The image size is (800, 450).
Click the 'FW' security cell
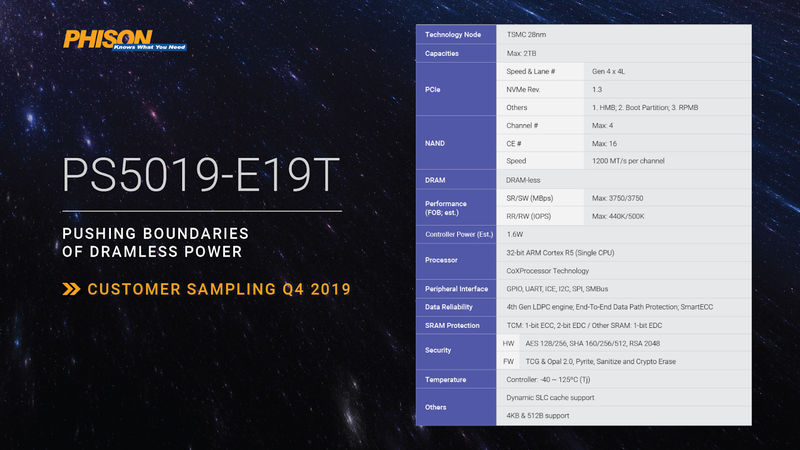tap(508, 361)
